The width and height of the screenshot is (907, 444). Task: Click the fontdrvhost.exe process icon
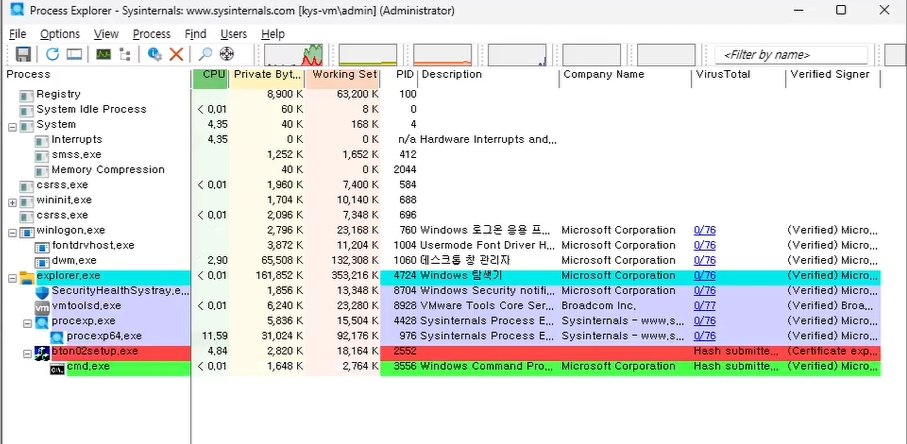click(42, 247)
